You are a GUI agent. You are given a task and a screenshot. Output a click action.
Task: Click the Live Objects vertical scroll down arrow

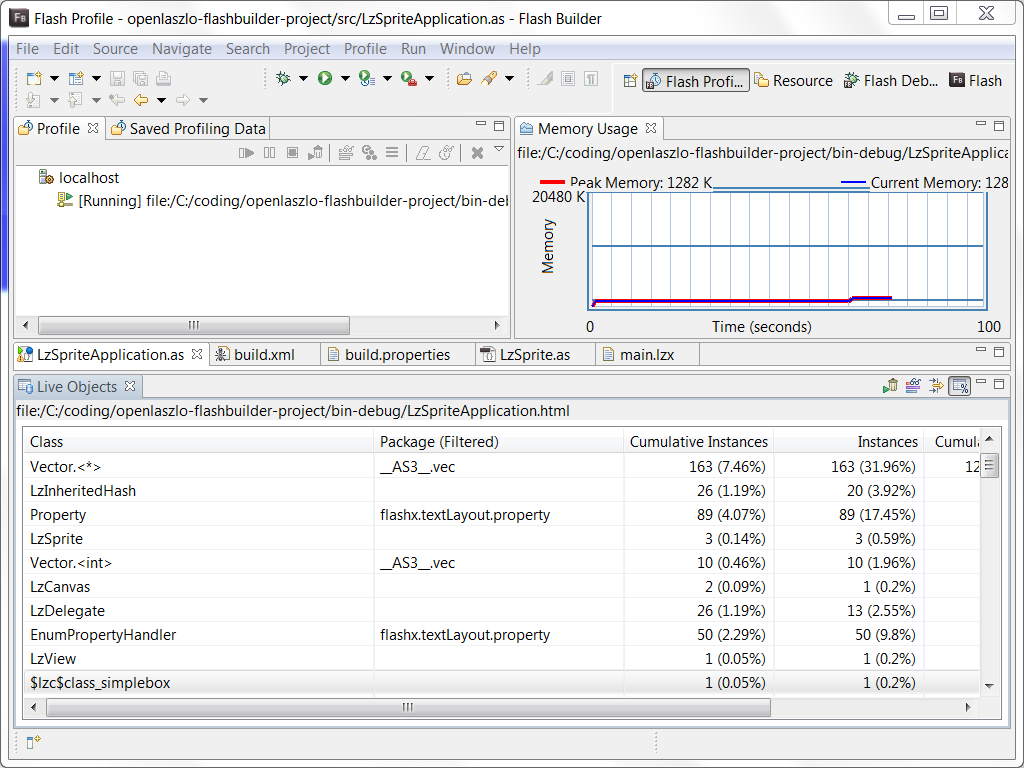(x=989, y=686)
